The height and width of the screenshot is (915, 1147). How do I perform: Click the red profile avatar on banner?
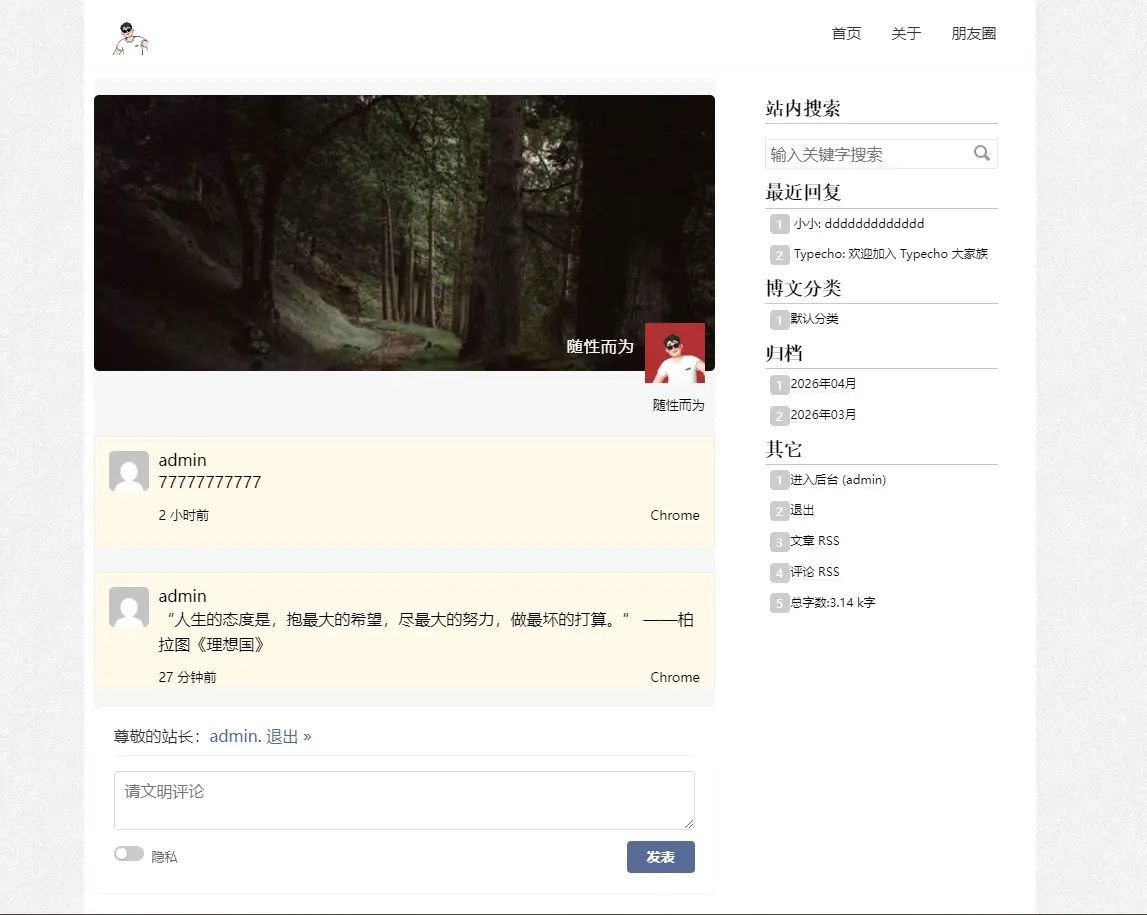[x=674, y=353]
